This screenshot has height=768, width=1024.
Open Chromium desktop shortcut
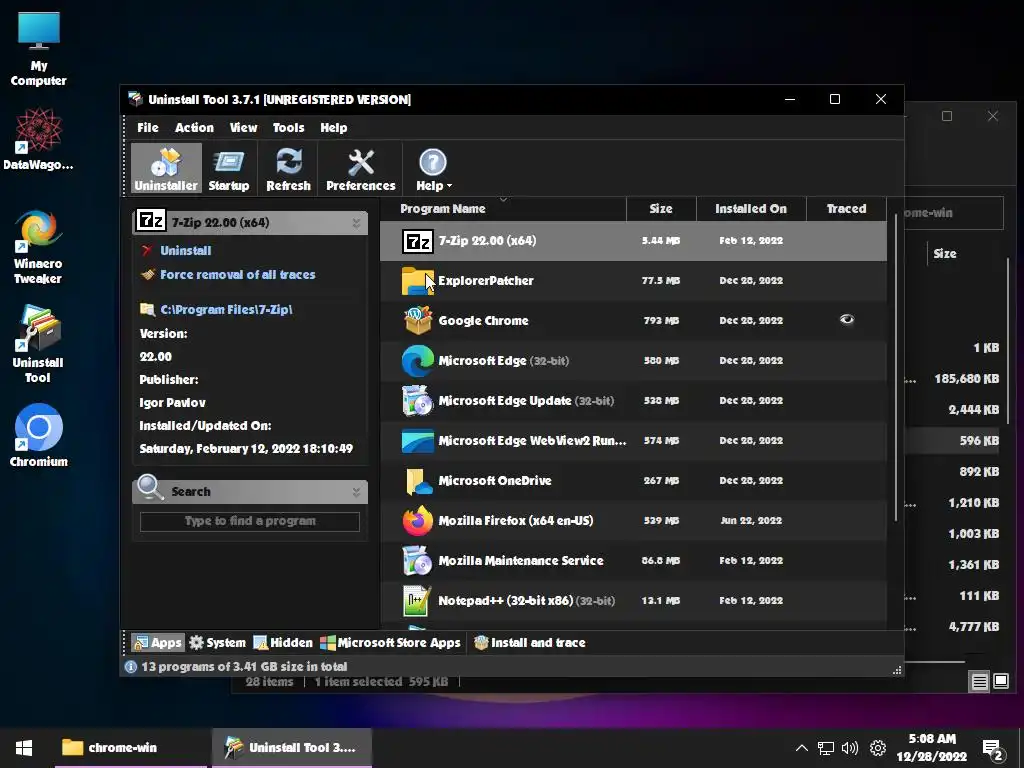[x=39, y=435]
